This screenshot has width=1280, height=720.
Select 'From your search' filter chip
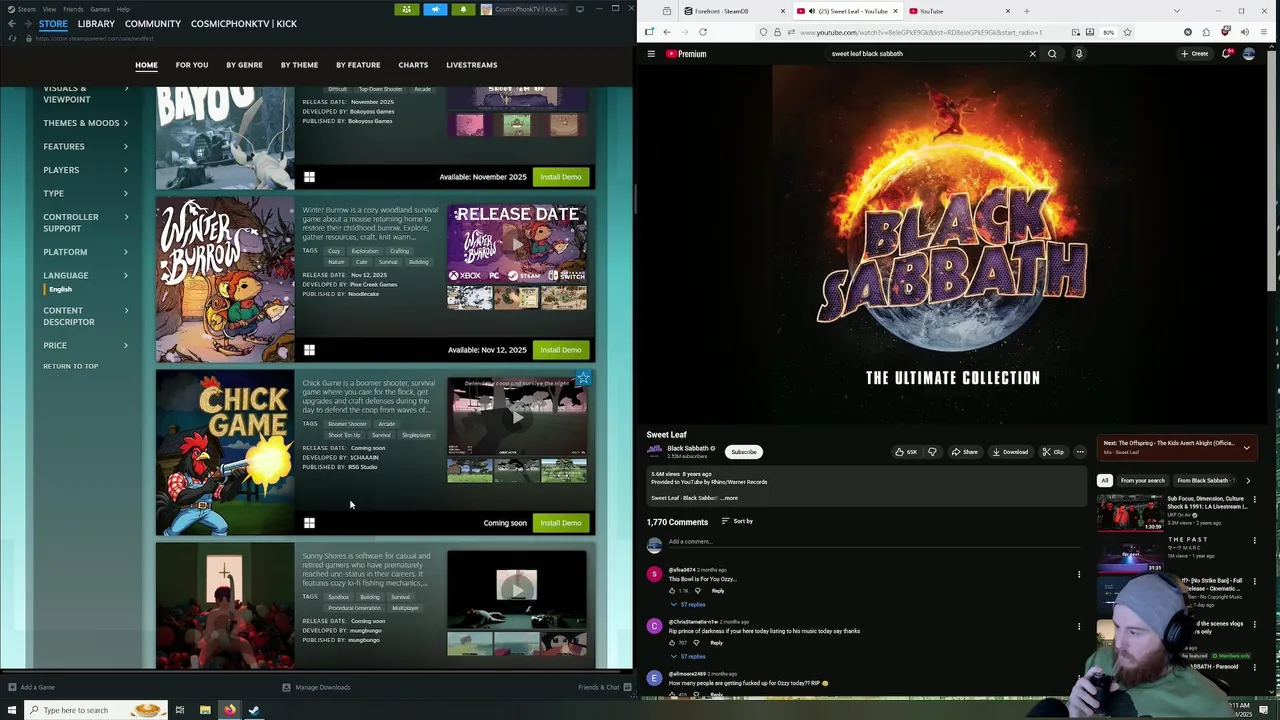pyautogui.click(x=1142, y=481)
